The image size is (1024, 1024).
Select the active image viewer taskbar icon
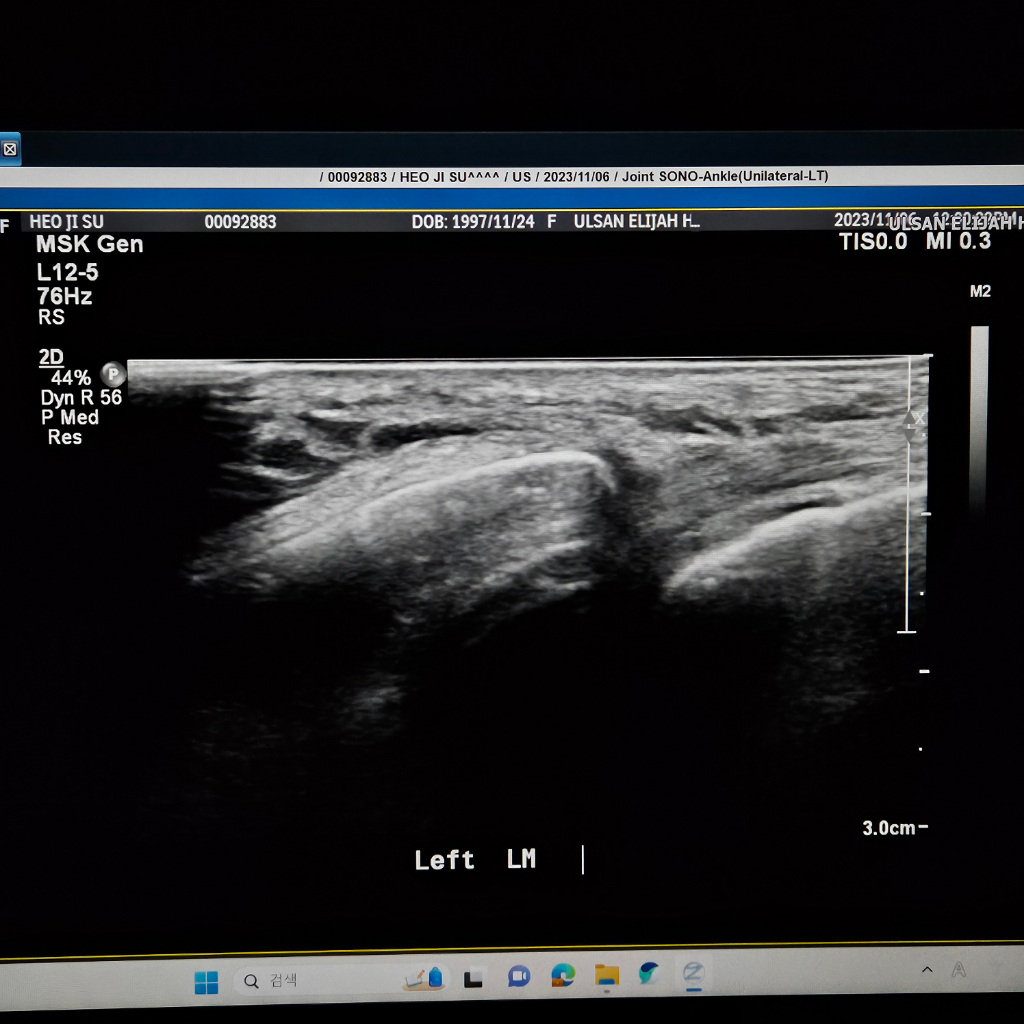click(x=692, y=972)
